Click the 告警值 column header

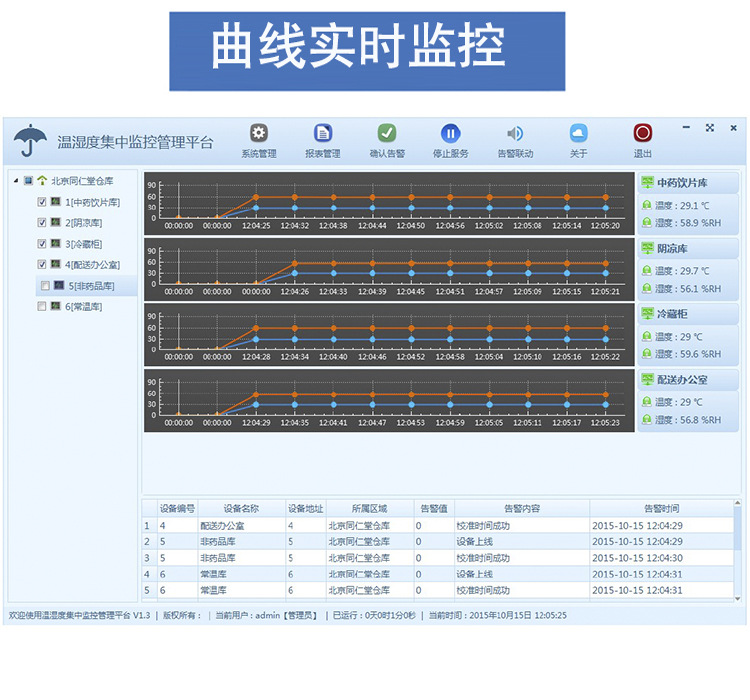click(x=434, y=509)
